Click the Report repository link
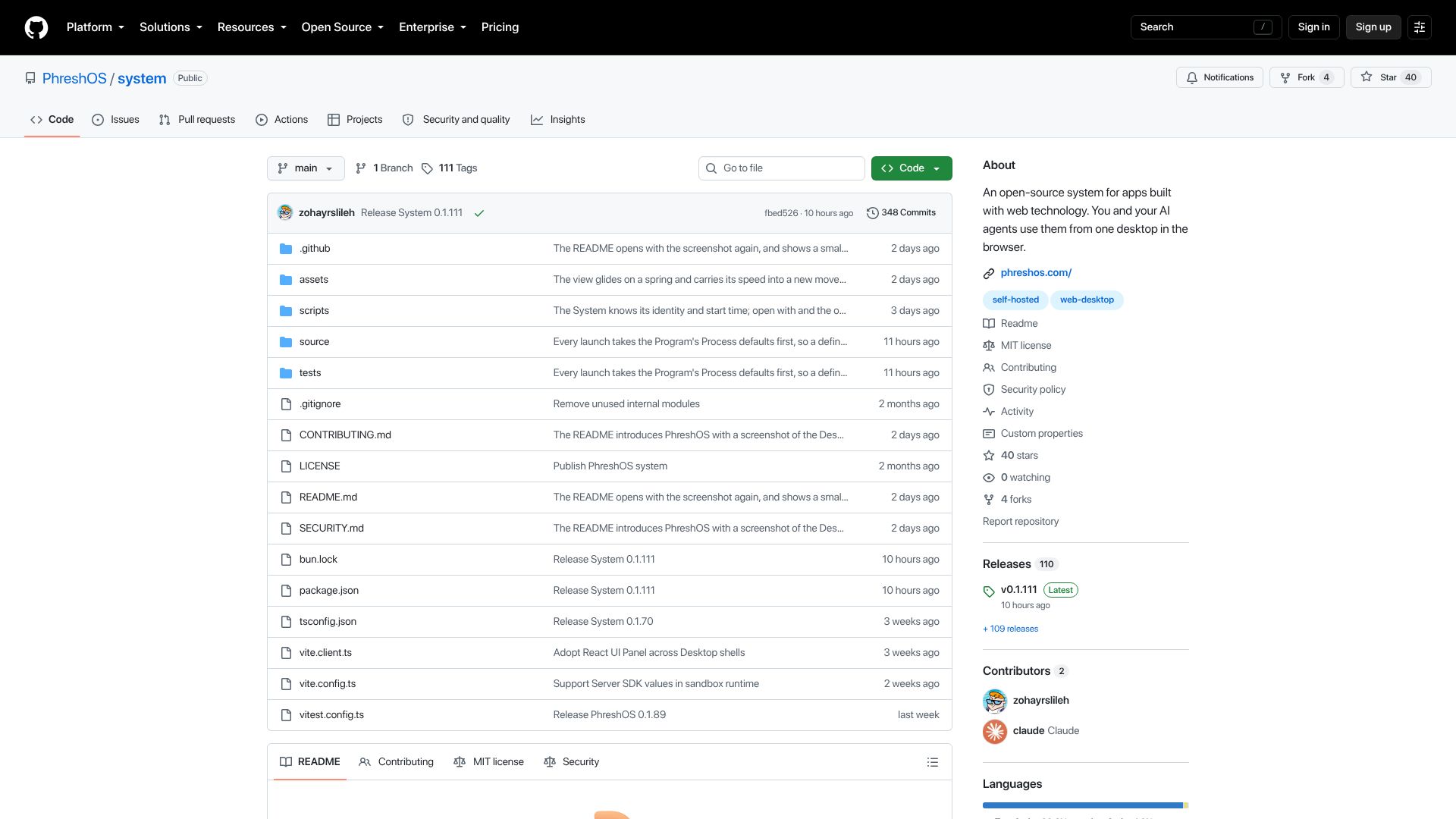 1021,522
